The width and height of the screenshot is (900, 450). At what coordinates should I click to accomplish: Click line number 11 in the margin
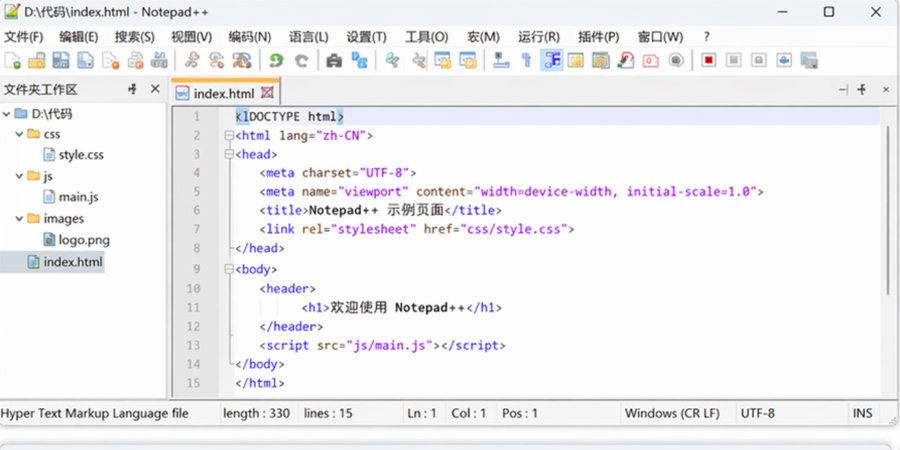coord(193,308)
